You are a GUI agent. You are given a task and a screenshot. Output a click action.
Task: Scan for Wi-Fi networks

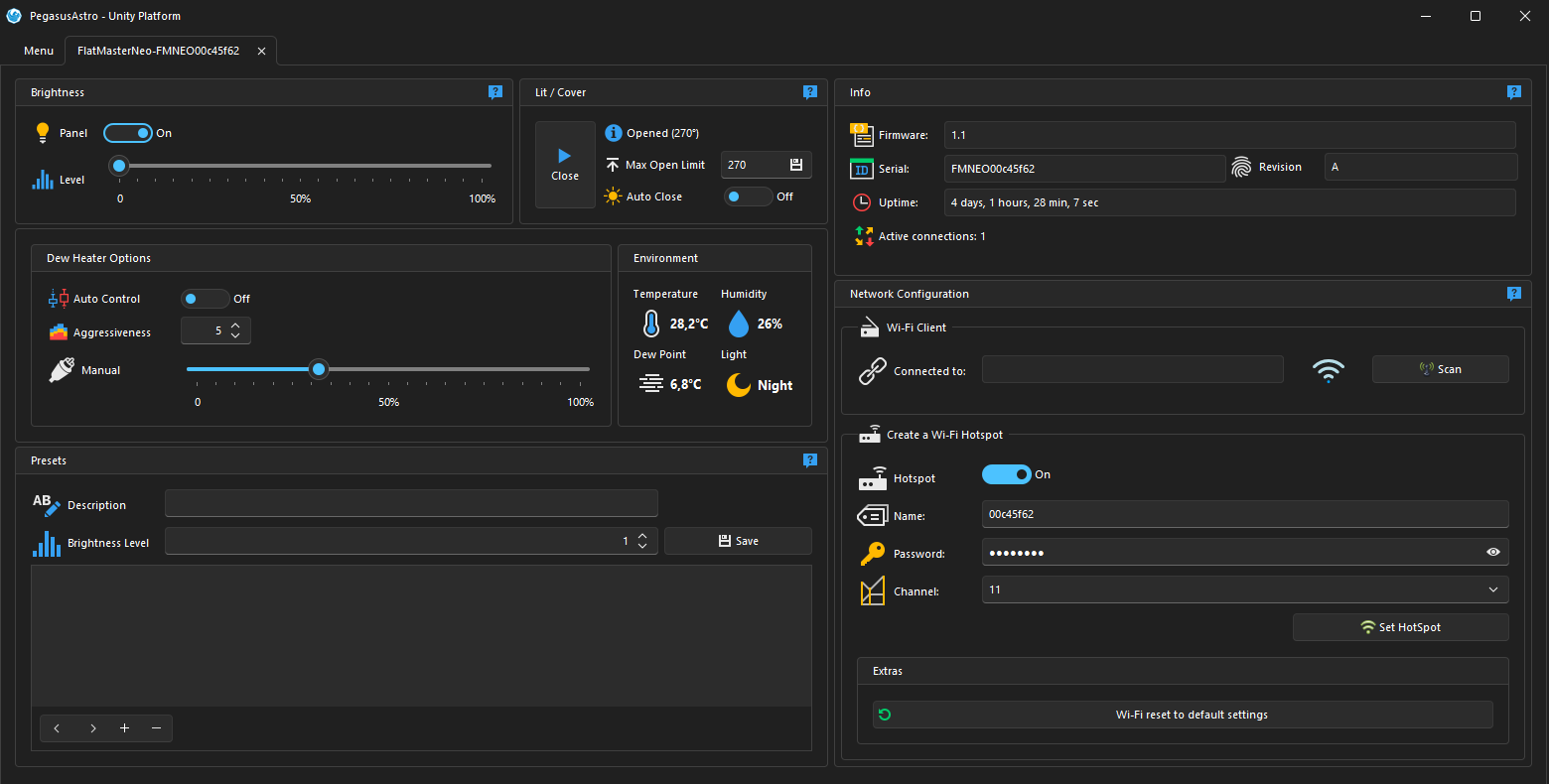[x=1440, y=369]
